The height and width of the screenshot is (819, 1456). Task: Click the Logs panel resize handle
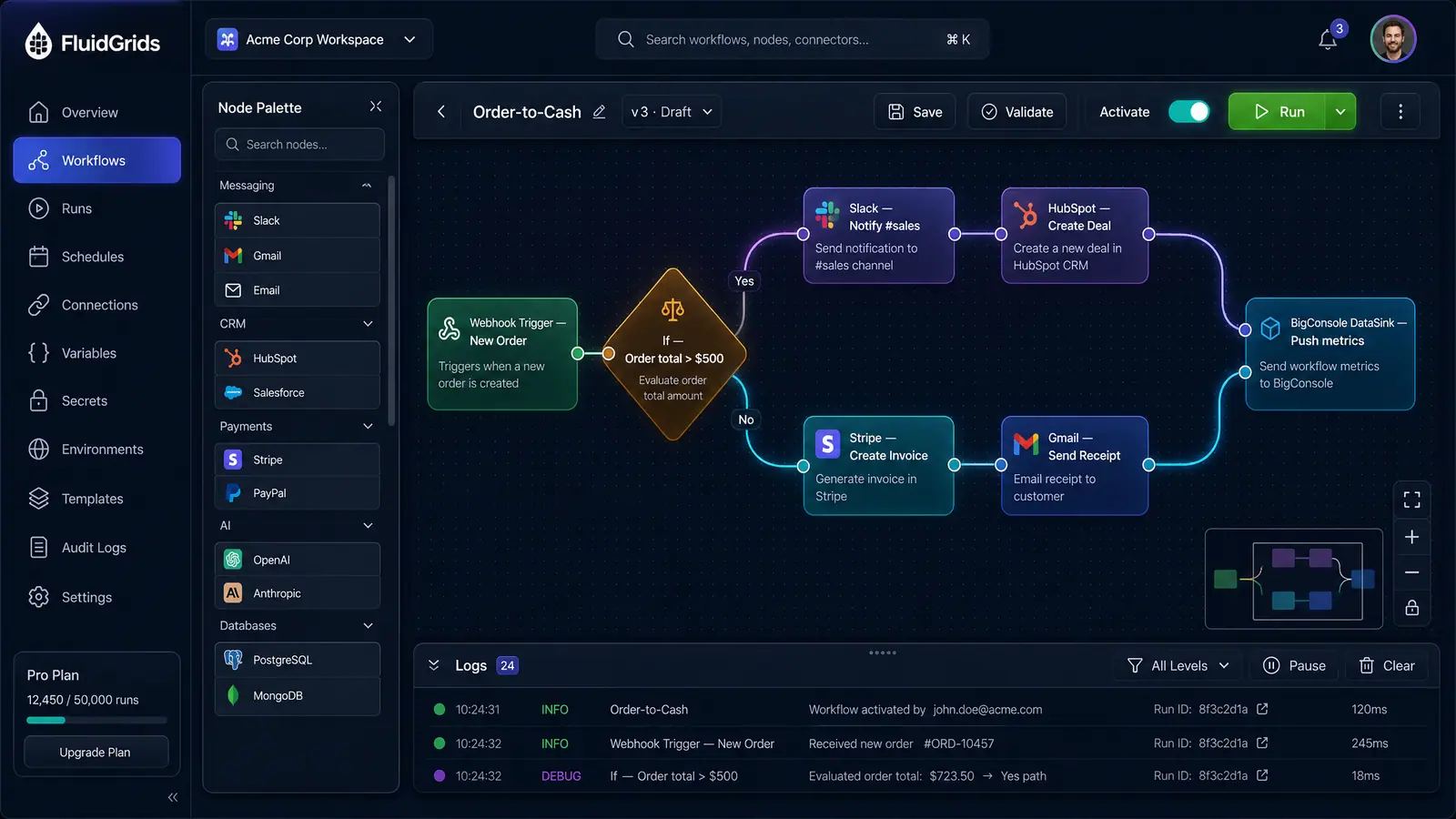coord(882,652)
